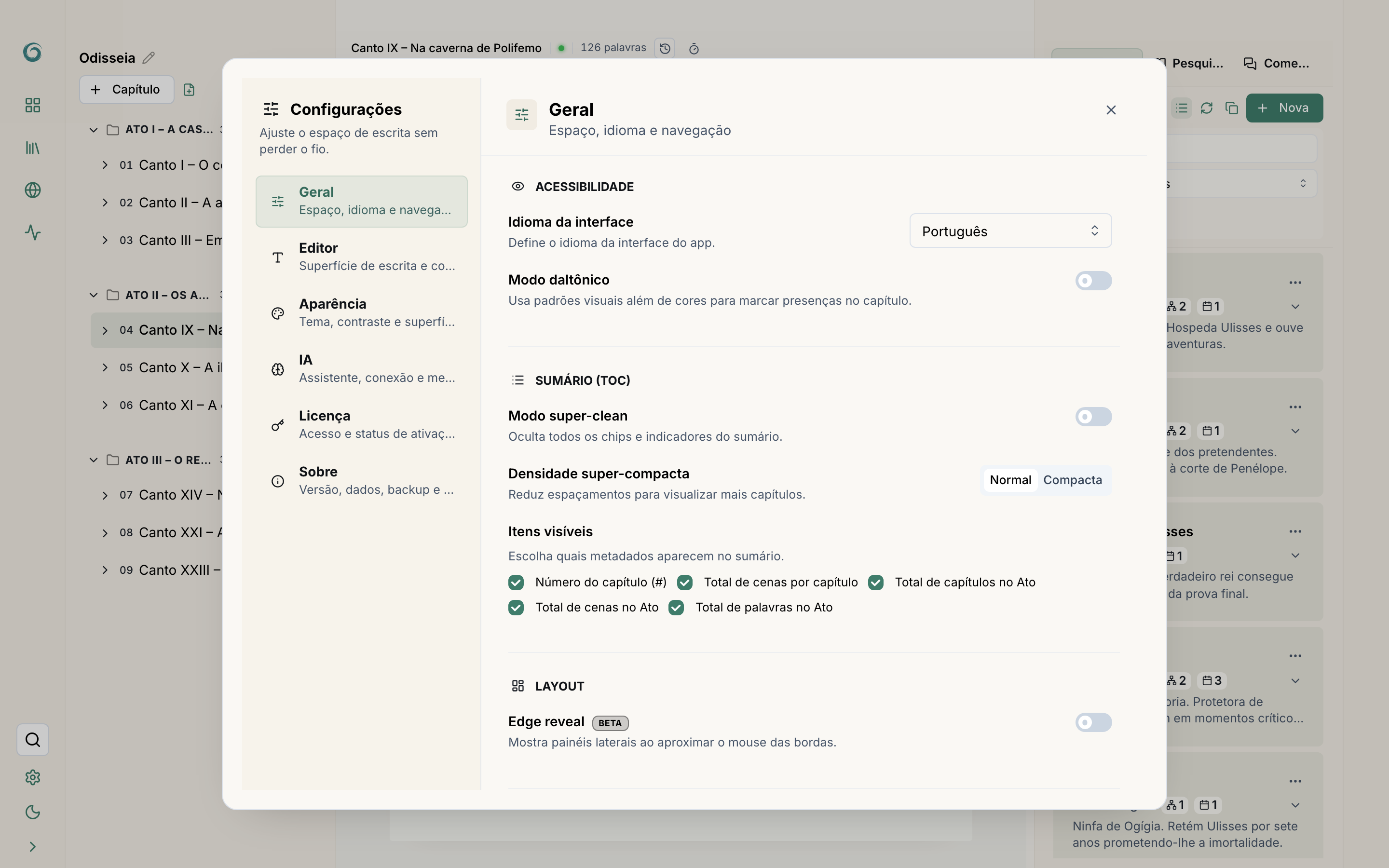The image size is (1389, 868).
Task: Select chapter 09 Canto XXIII in tree
Action: (157, 570)
